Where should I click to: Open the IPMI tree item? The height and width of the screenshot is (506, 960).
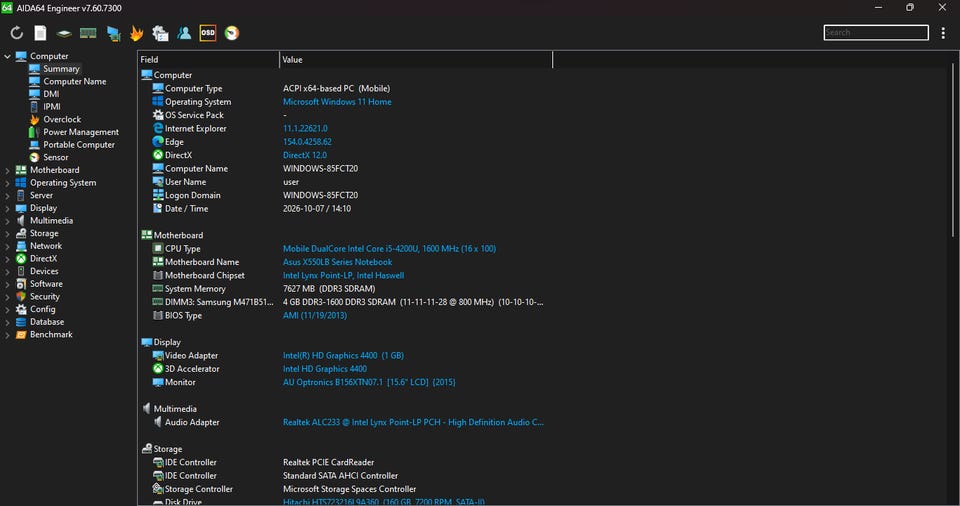(52, 107)
